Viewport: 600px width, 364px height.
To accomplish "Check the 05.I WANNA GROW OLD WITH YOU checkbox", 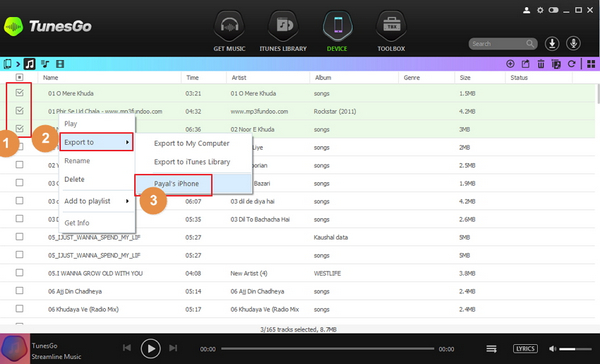I will [x=20, y=273].
